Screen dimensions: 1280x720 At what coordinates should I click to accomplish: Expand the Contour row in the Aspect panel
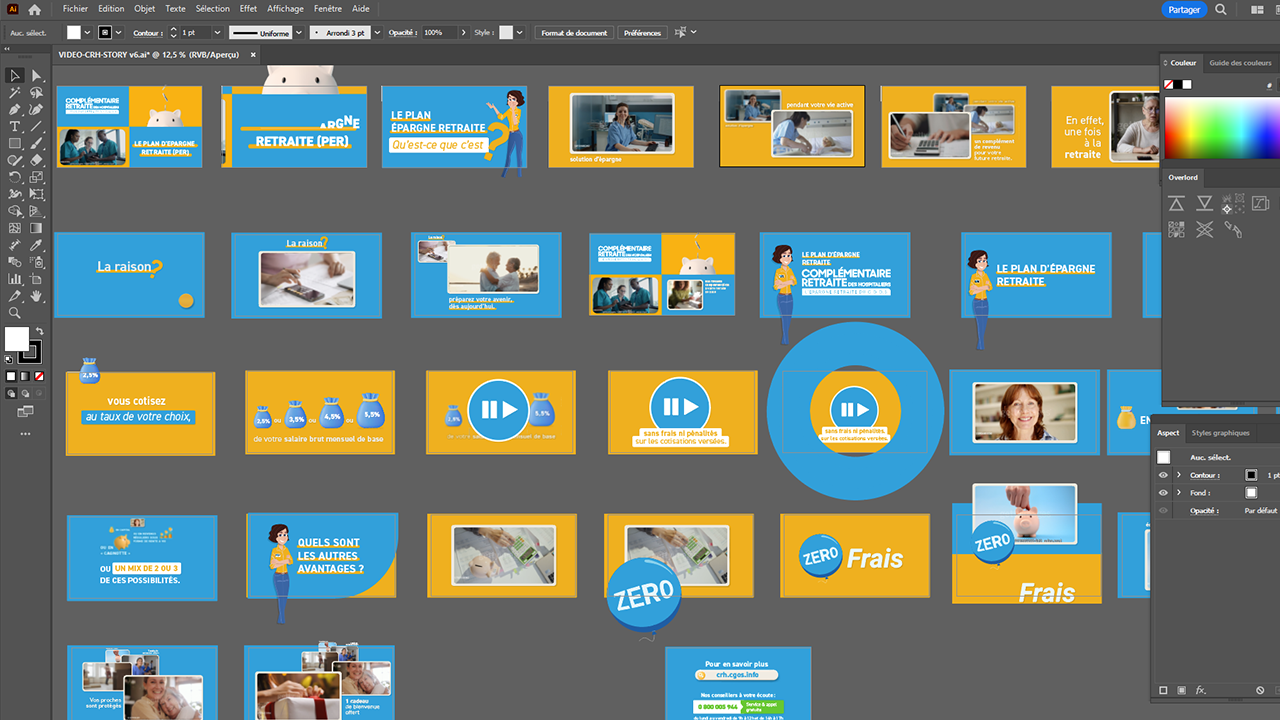pos(1178,475)
